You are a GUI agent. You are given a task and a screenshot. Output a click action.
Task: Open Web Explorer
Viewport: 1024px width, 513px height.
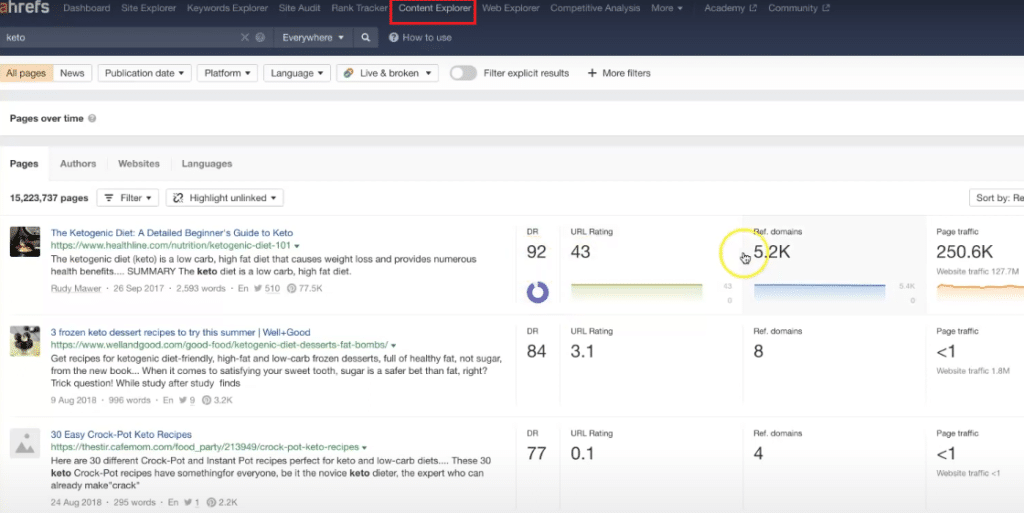click(x=511, y=8)
